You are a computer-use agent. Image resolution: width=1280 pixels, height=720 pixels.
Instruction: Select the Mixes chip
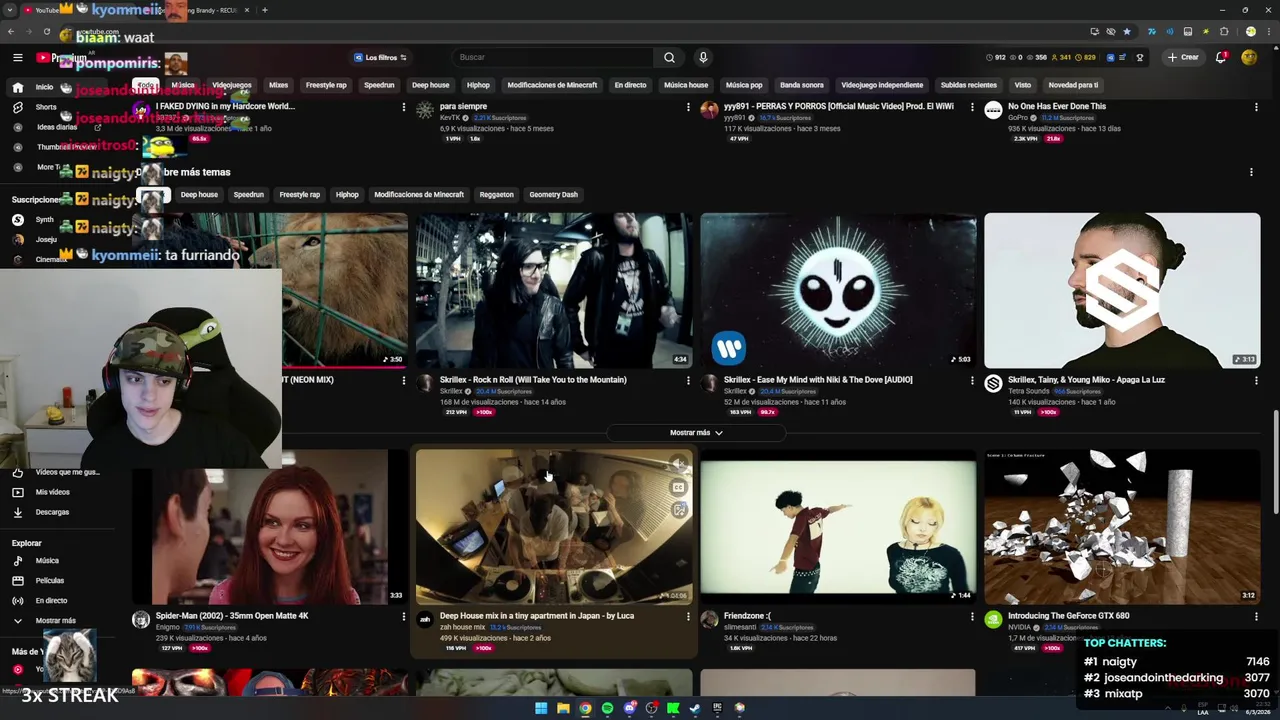278,85
